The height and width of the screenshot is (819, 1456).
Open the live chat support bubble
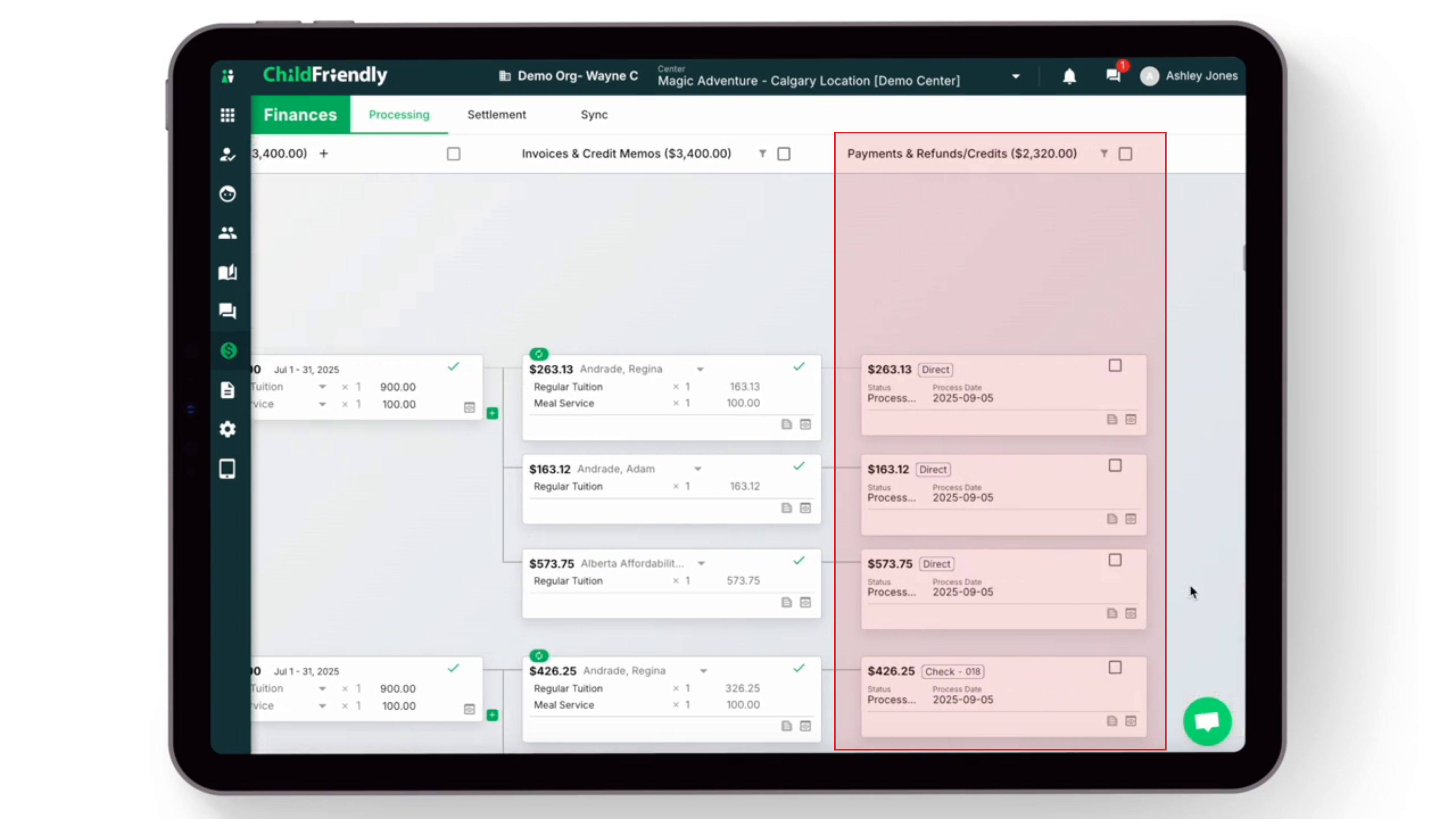click(x=1207, y=721)
